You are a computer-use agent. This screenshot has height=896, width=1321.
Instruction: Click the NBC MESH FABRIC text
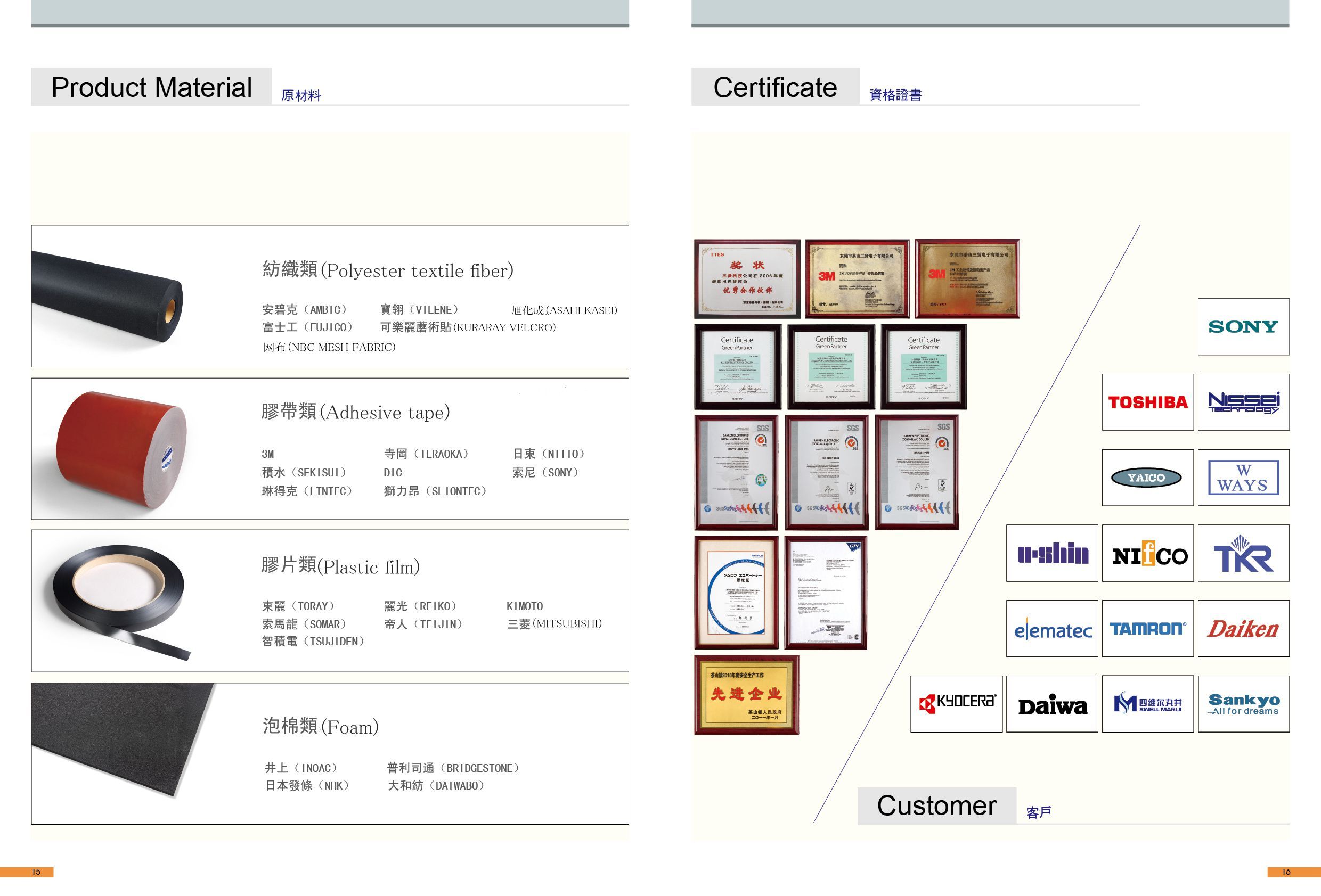click(329, 347)
